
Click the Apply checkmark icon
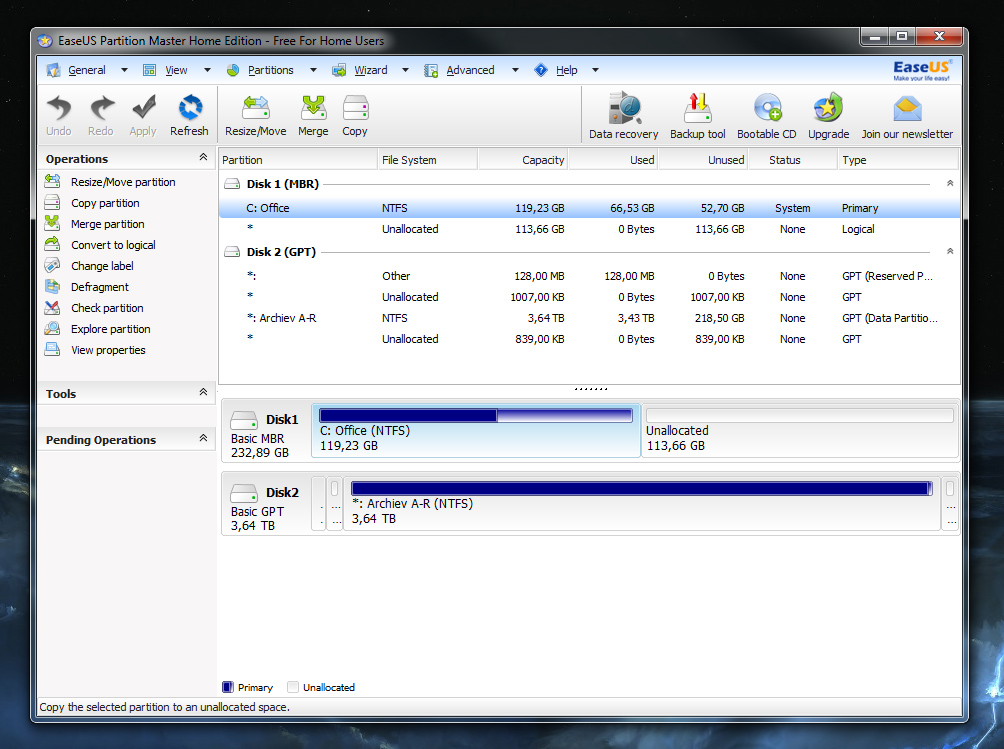tap(143, 108)
